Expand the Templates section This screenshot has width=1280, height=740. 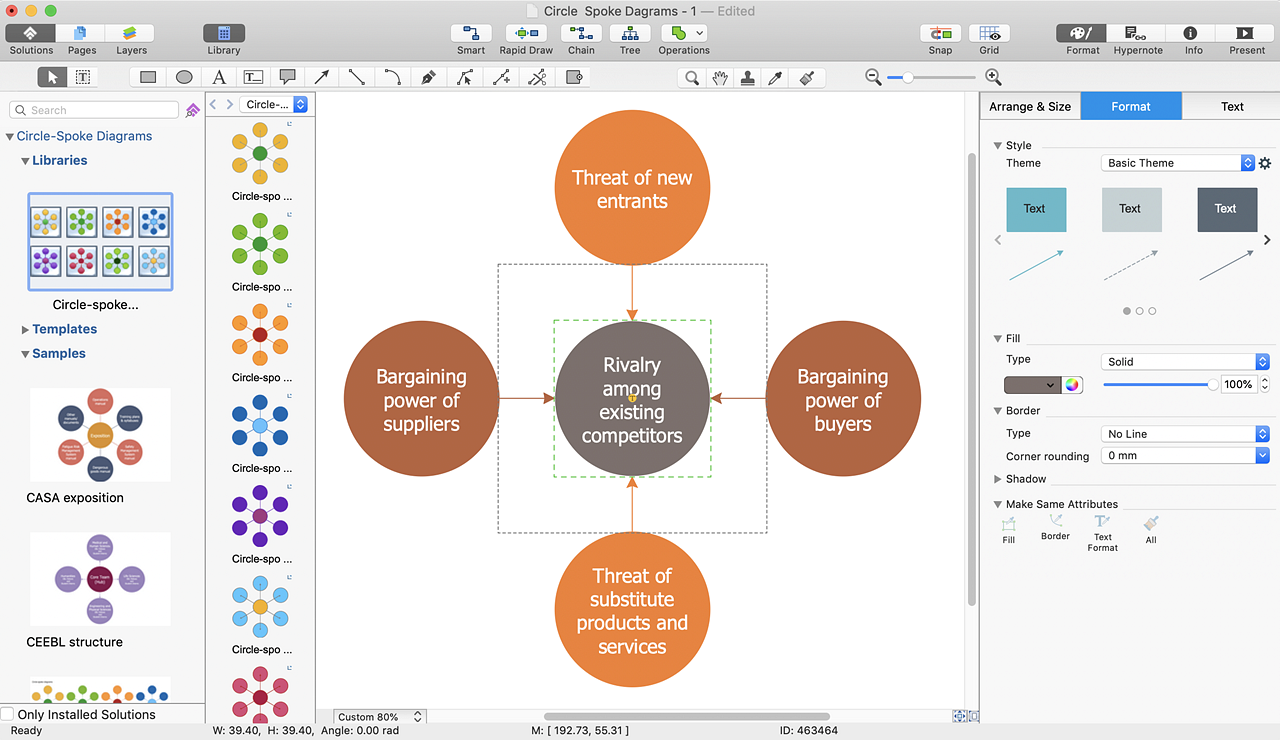(26, 329)
